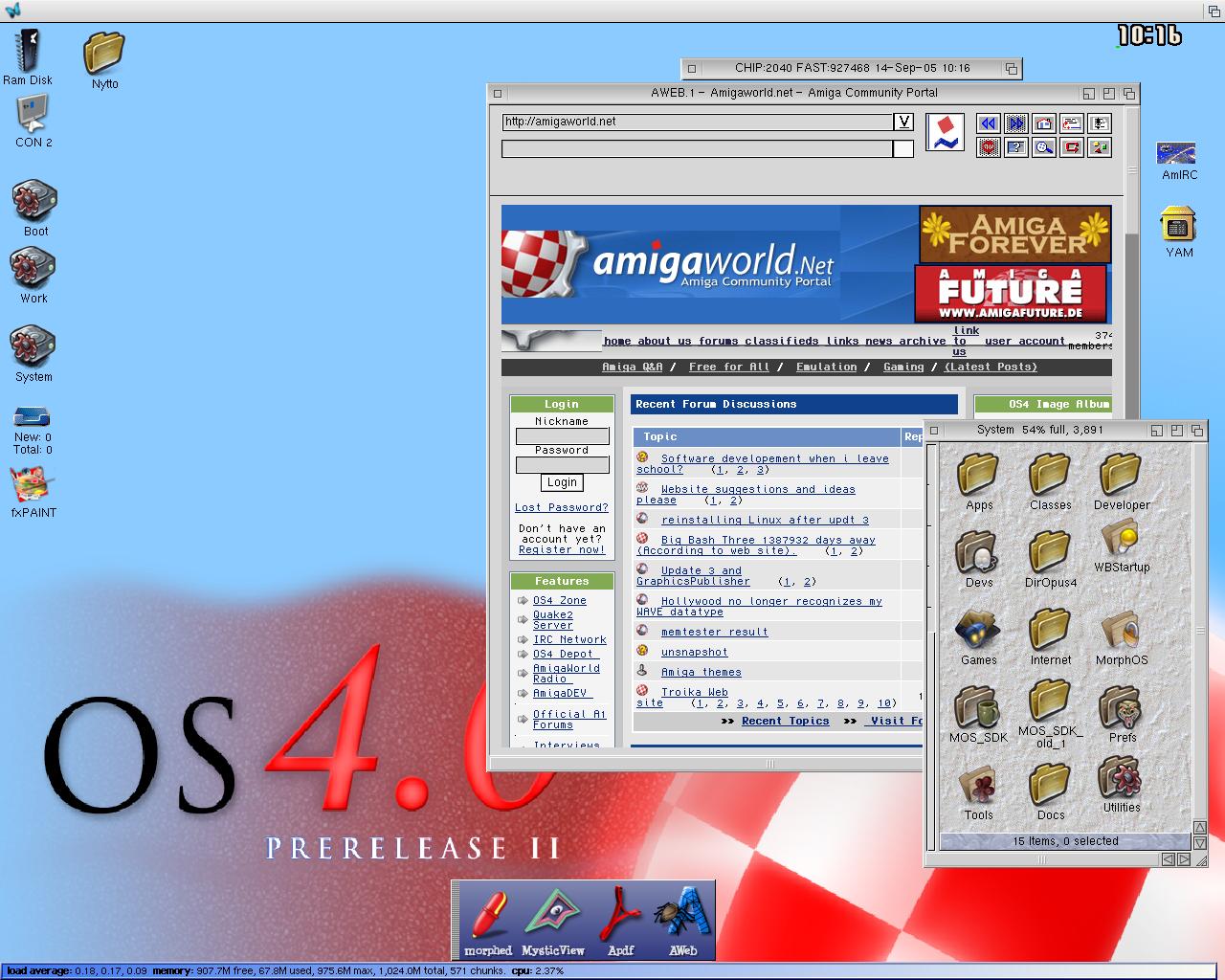Screen dimensions: 1225x980
Task: Open the news archive navigation link
Action: point(905,341)
